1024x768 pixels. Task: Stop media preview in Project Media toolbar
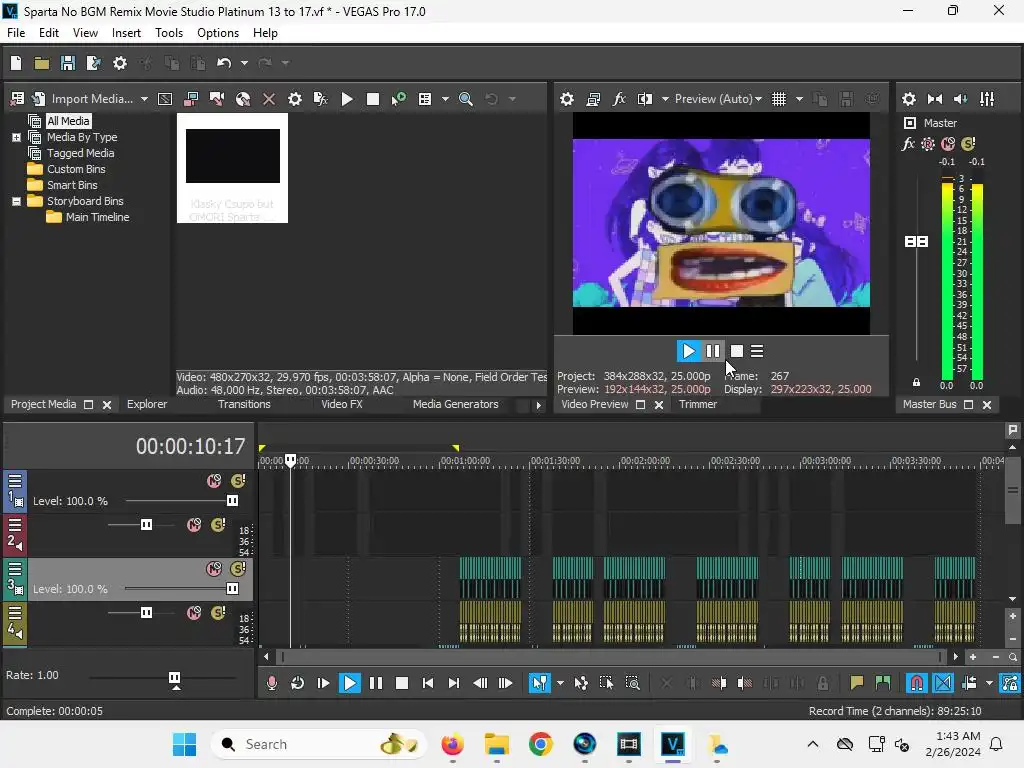[x=373, y=99]
